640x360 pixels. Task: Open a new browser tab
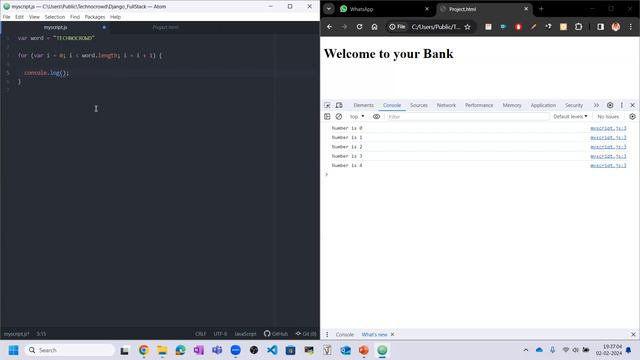(541, 9)
